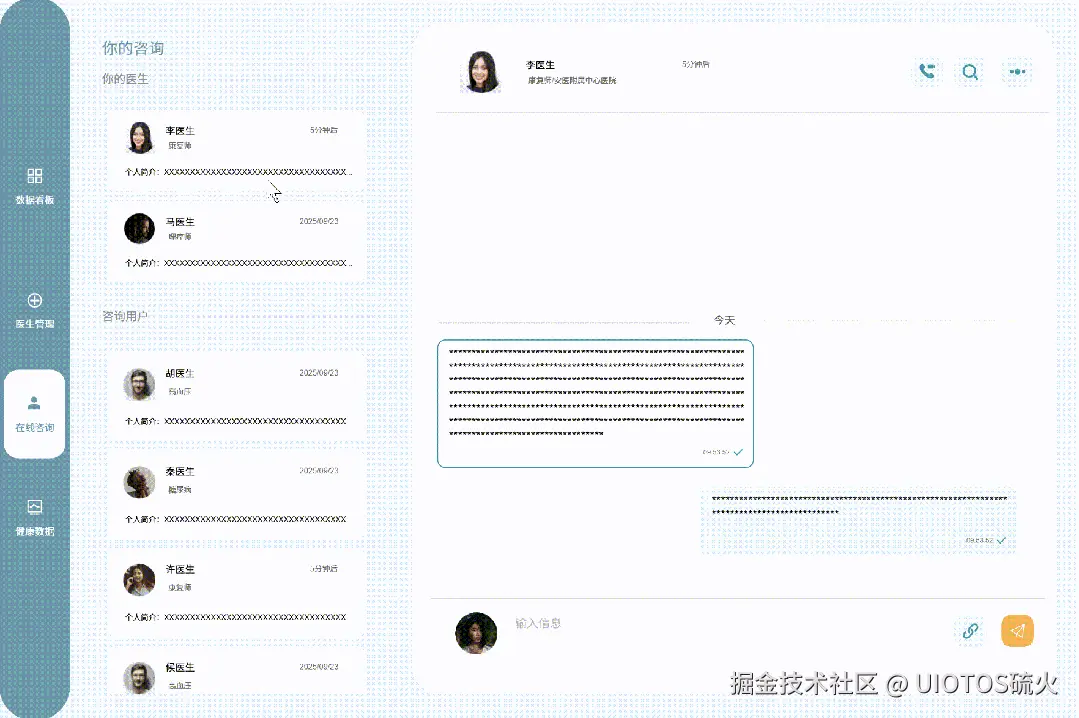Click your own avatar beside the input box
The height and width of the screenshot is (718, 1079).
(475, 631)
